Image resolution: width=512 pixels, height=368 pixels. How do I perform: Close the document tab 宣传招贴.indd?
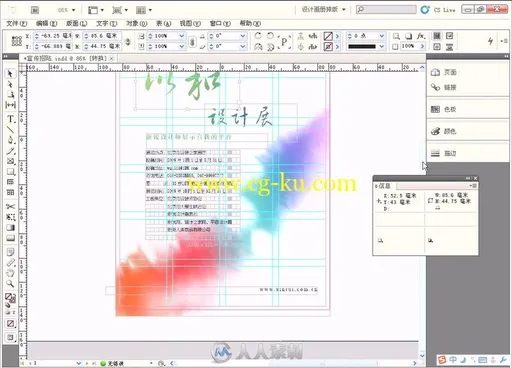tap(112, 58)
